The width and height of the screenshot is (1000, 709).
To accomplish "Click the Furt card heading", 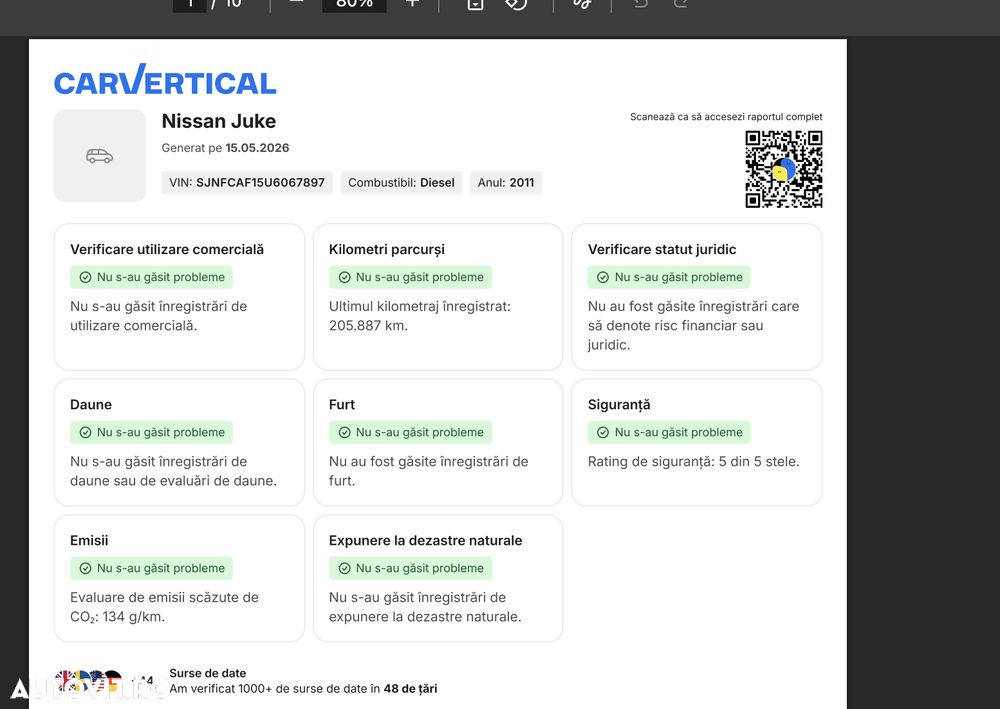I will (x=342, y=404).
